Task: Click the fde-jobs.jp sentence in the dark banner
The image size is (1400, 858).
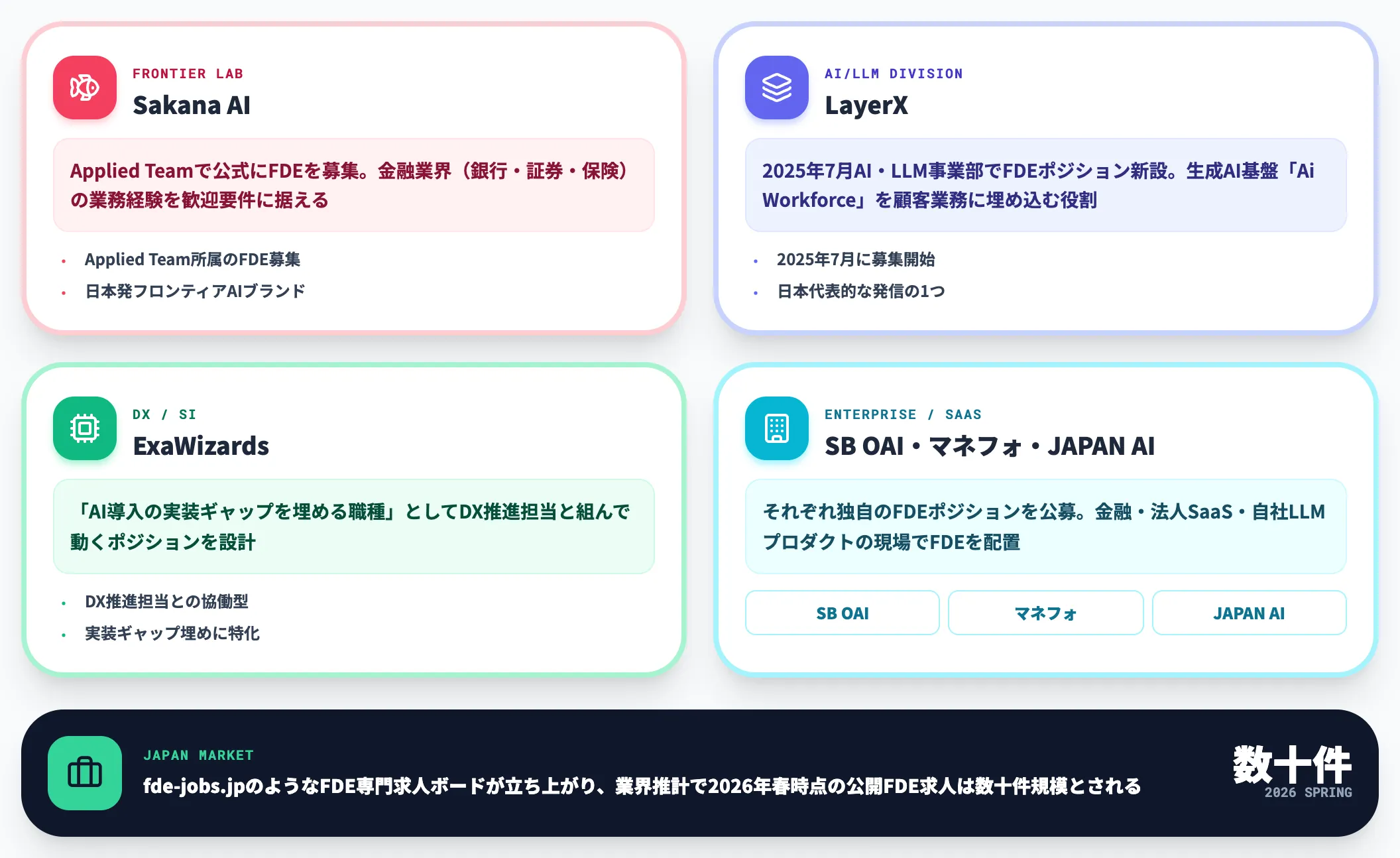Action: (x=642, y=786)
